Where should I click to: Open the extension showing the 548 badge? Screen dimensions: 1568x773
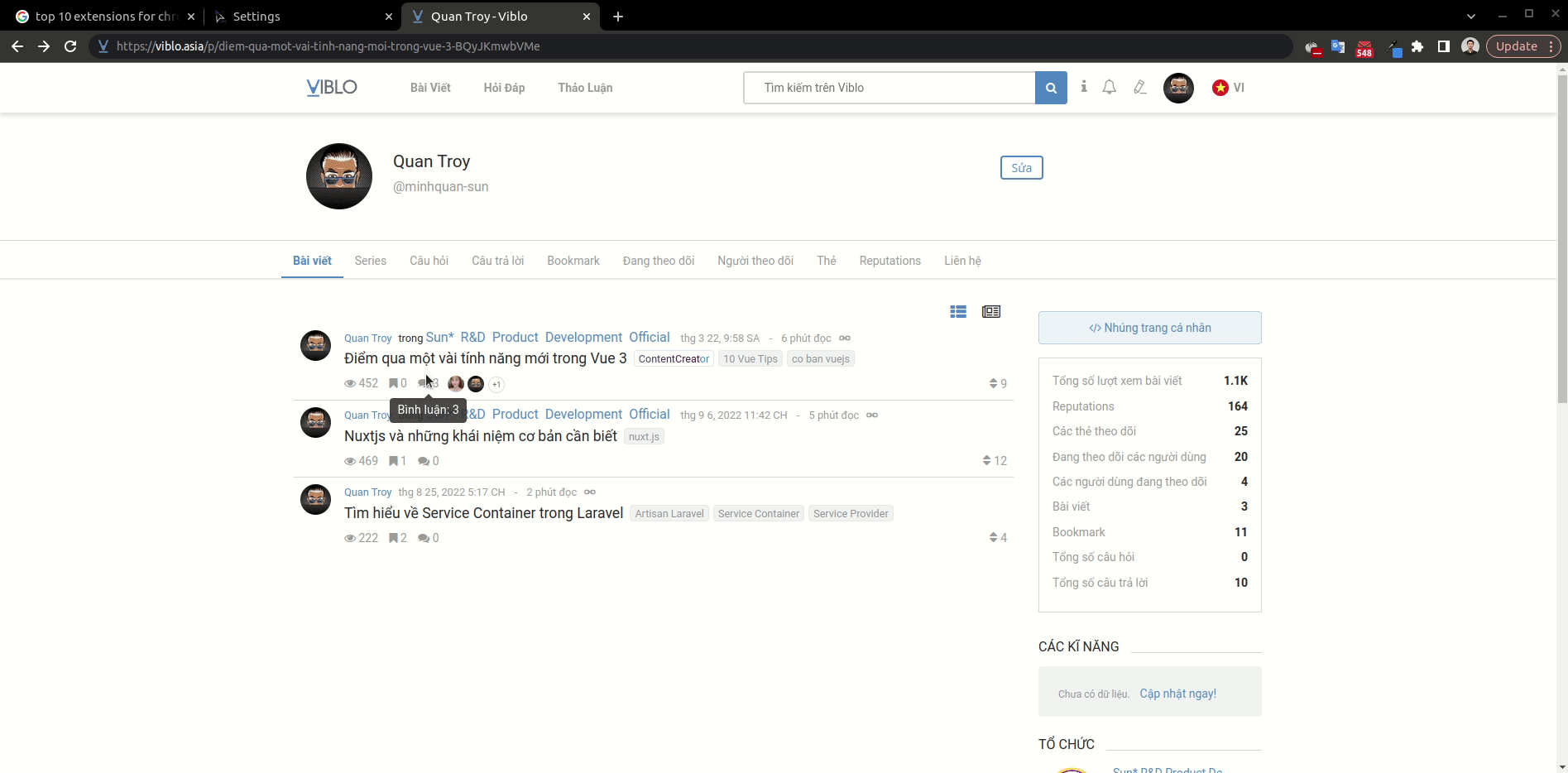tap(1364, 48)
